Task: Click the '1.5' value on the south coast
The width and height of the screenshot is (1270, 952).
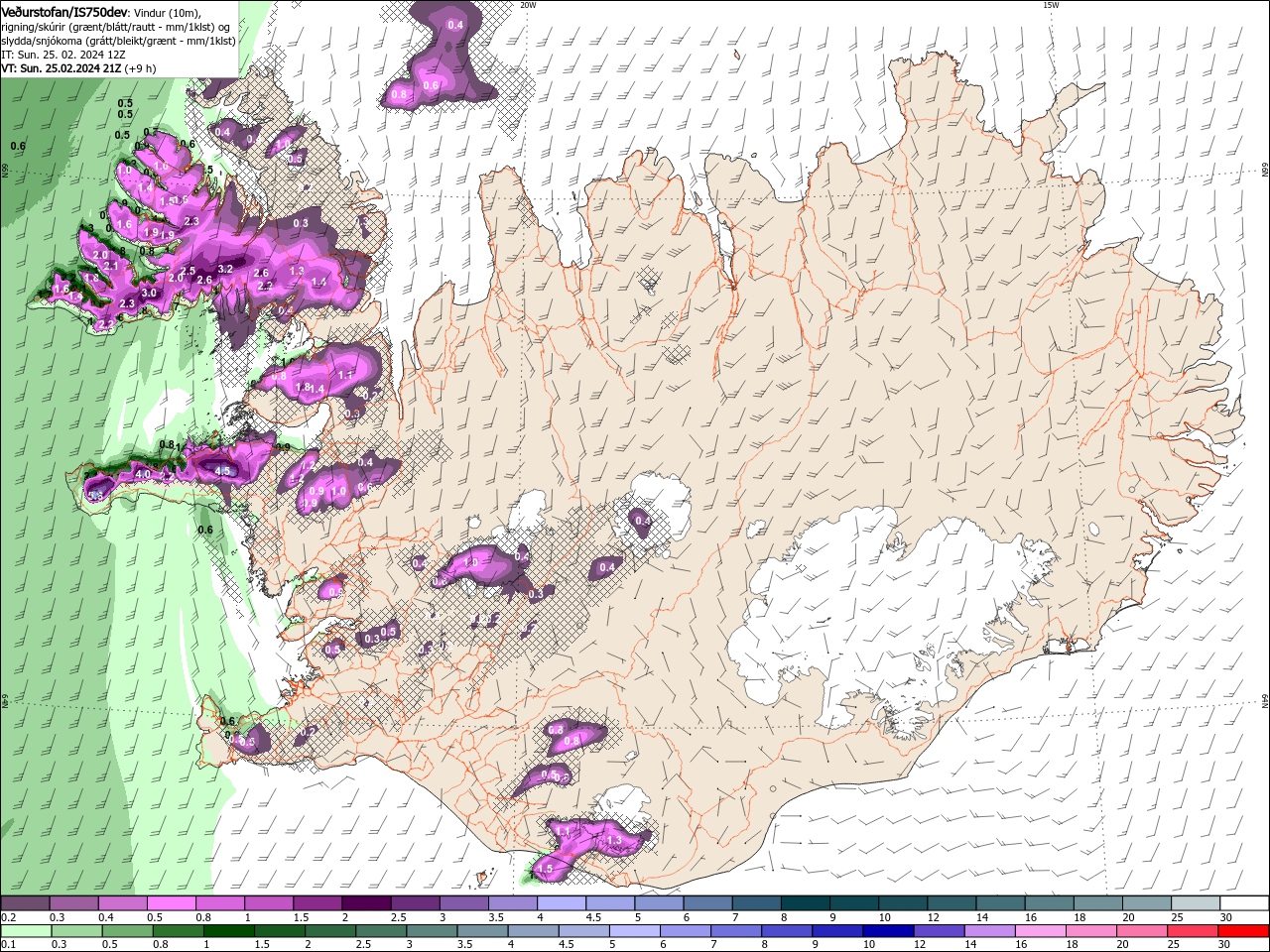Action: (x=544, y=870)
